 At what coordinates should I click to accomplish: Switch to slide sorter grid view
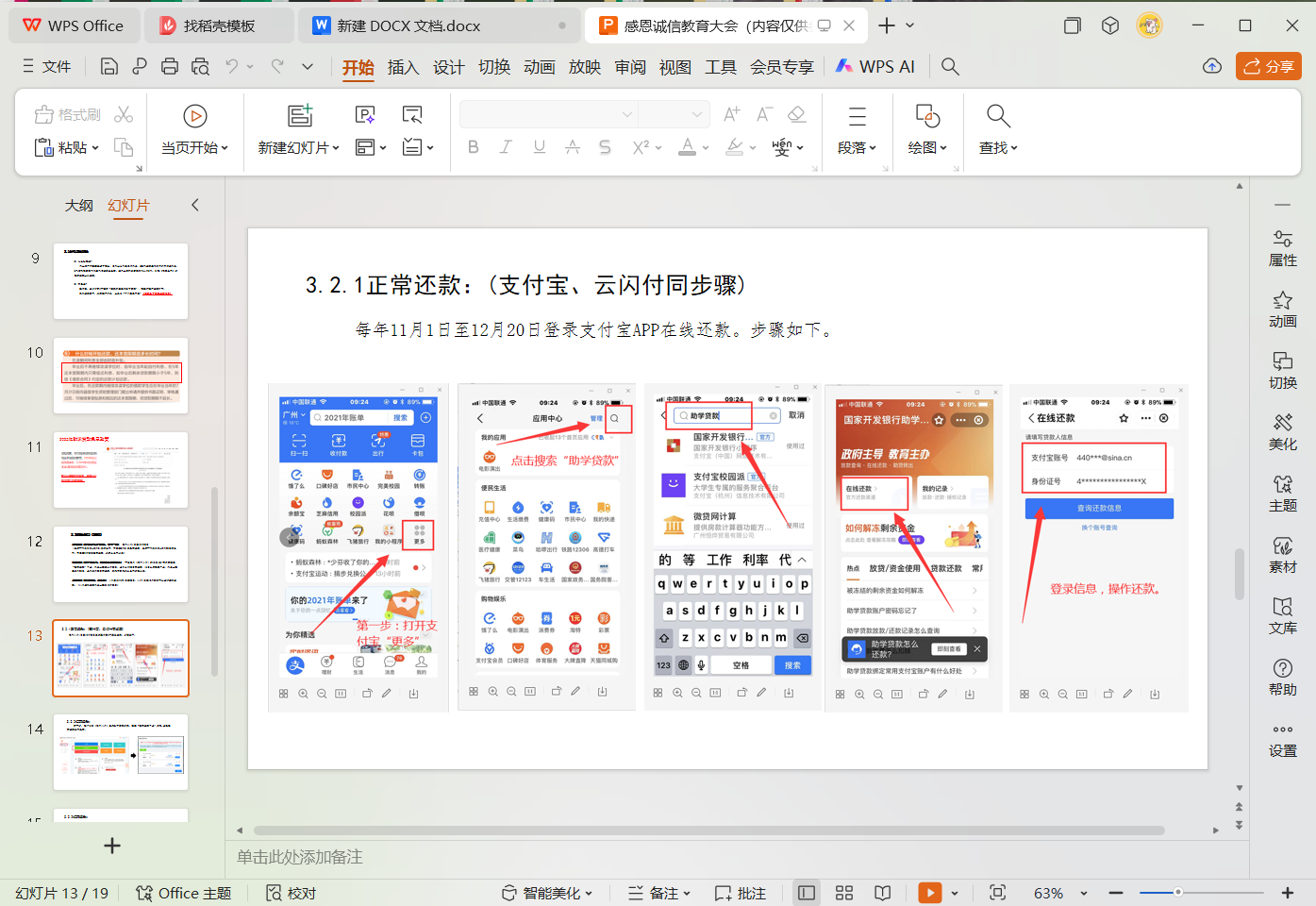tap(844, 893)
